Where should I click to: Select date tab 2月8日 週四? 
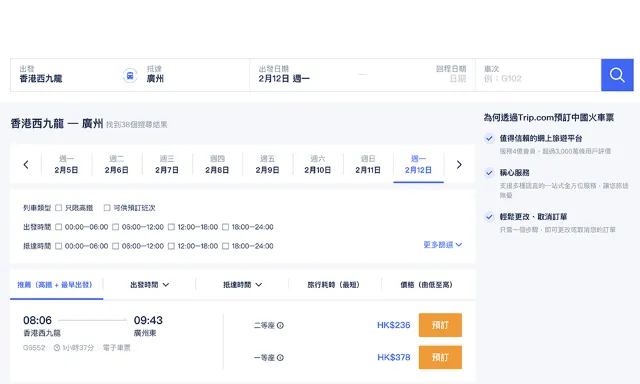click(217, 164)
